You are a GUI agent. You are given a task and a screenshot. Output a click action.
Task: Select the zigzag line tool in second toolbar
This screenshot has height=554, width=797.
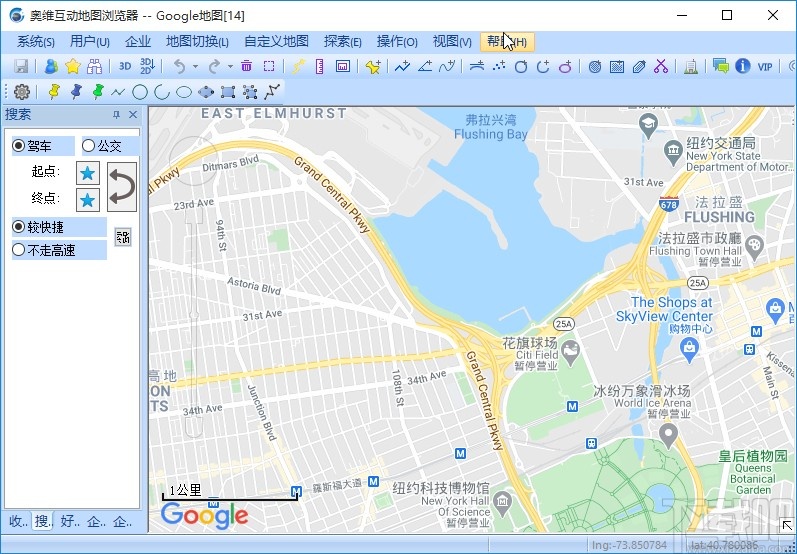coord(118,92)
